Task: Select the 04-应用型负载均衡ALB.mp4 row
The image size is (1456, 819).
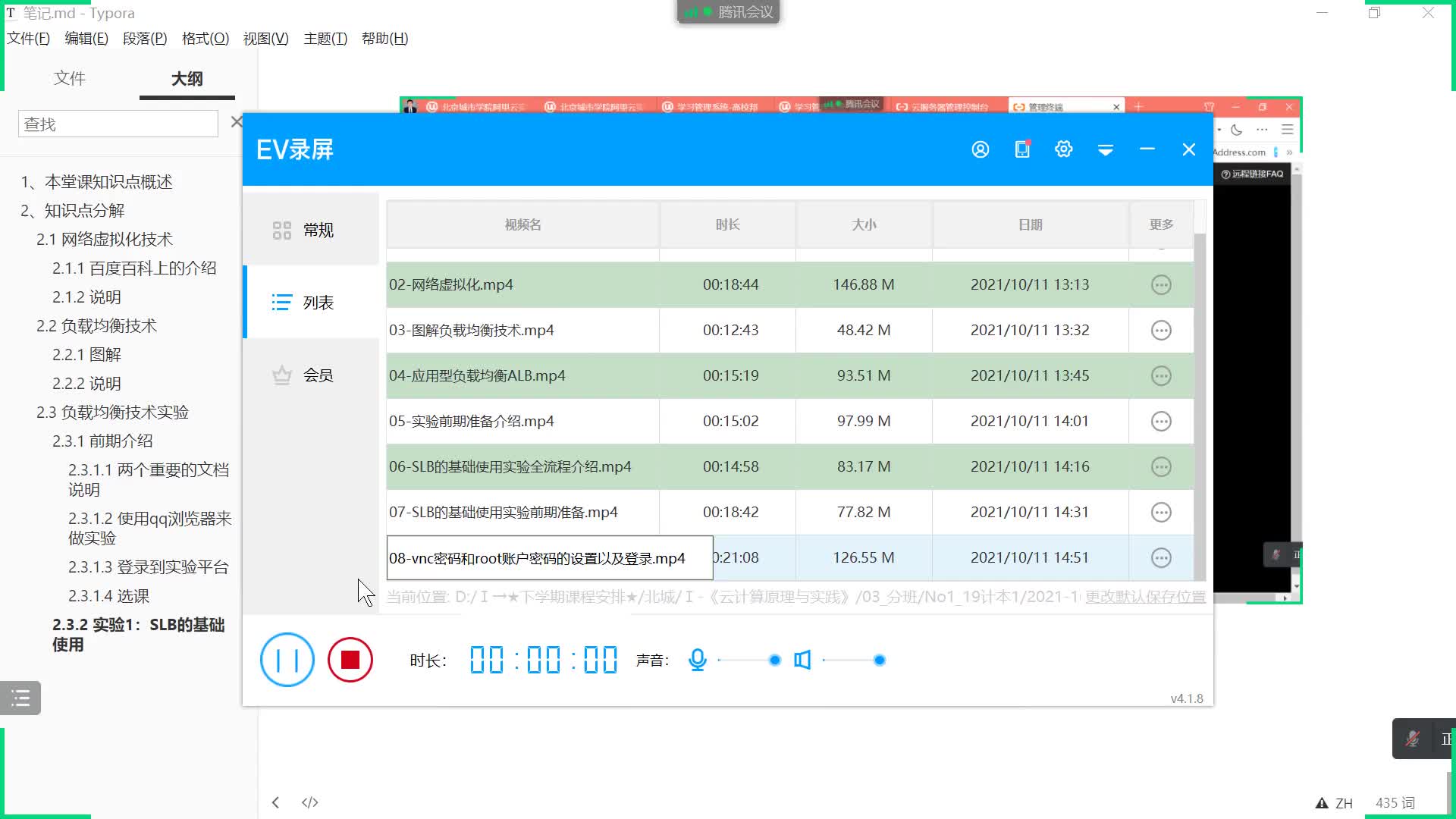Action: (x=789, y=375)
